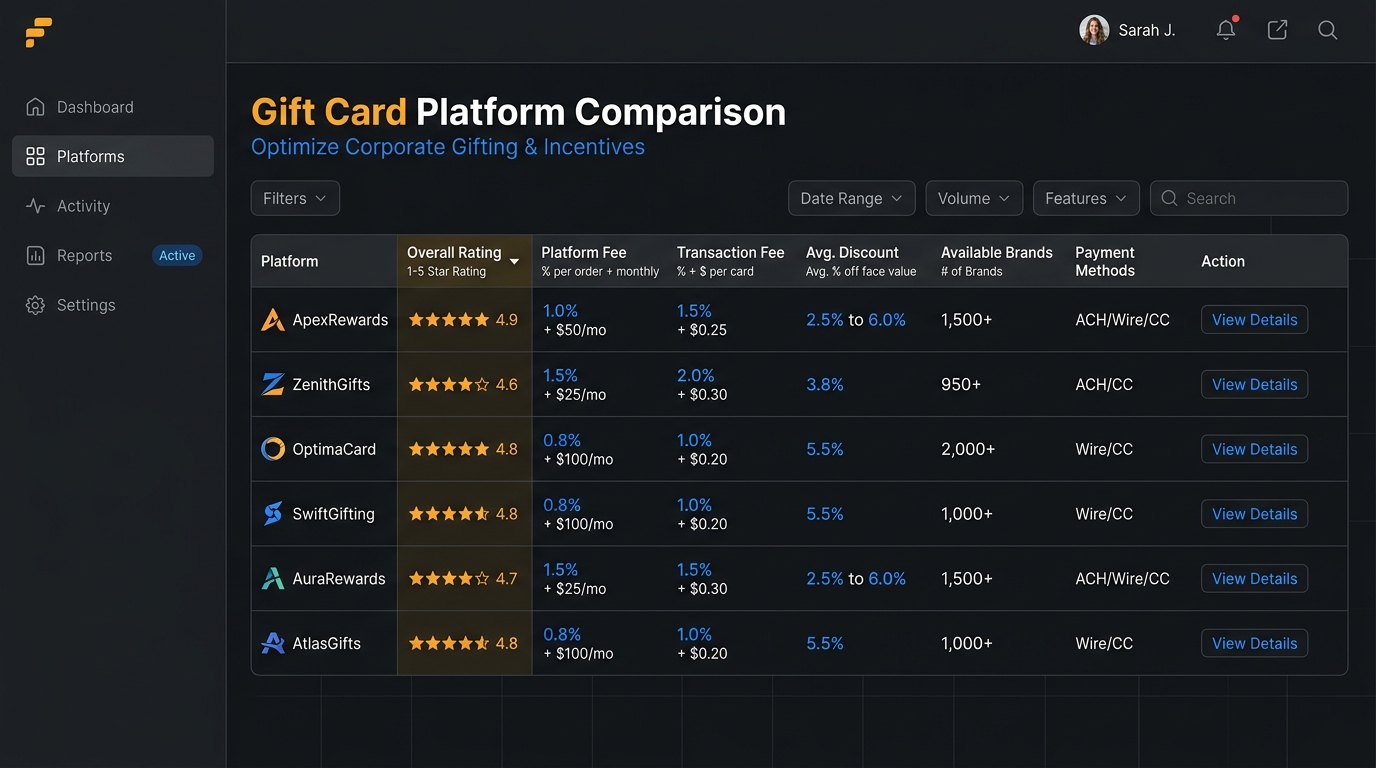The height and width of the screenshot is (768, 1376).
Task: Click the Reports chart icon
Action: click(x=35, y=255)
